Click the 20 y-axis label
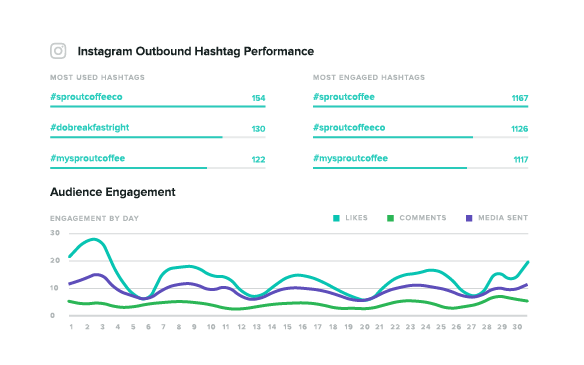584x365 pixels. pyautogui.click(x=55, y=260)
